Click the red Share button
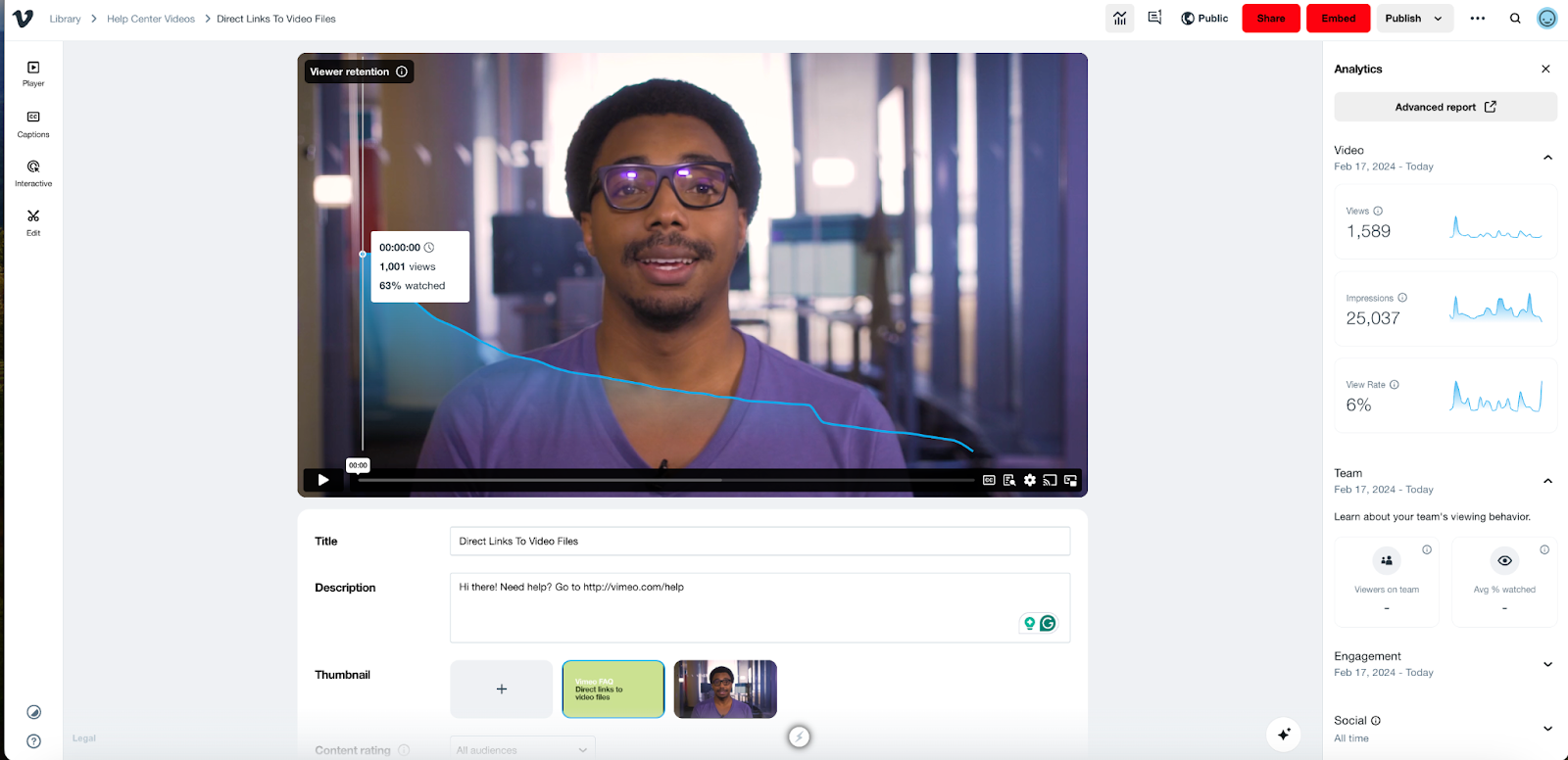1568x760 pixels. tap(1270, 19)
